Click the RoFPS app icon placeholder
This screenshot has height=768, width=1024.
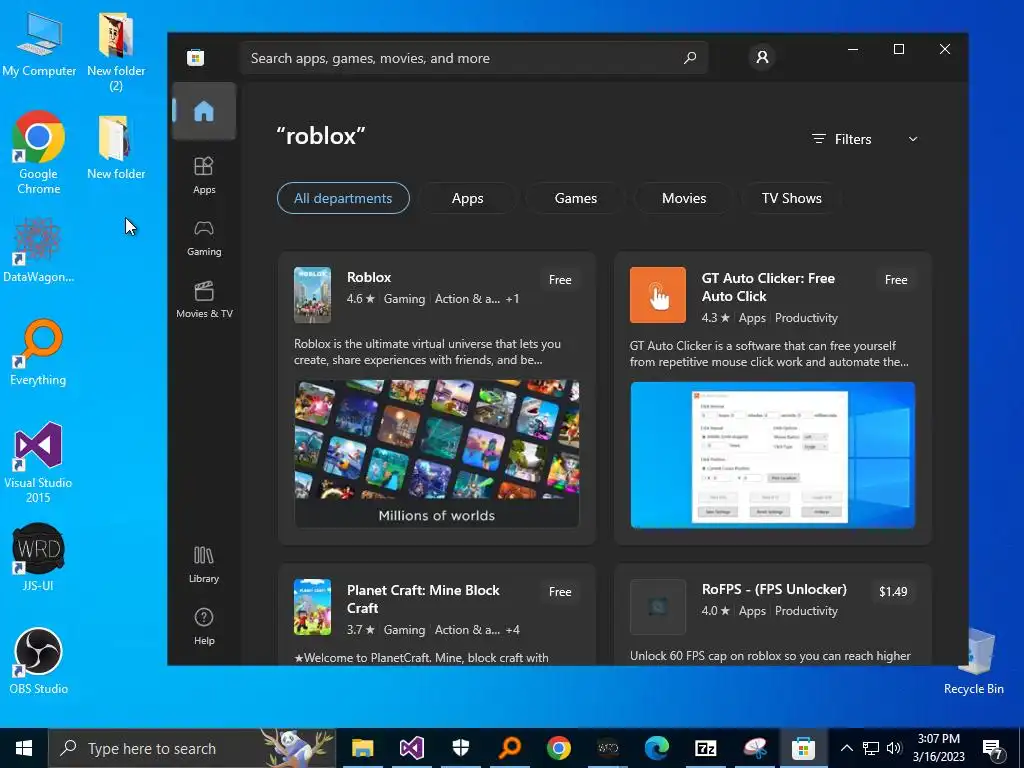click(658, 607)
